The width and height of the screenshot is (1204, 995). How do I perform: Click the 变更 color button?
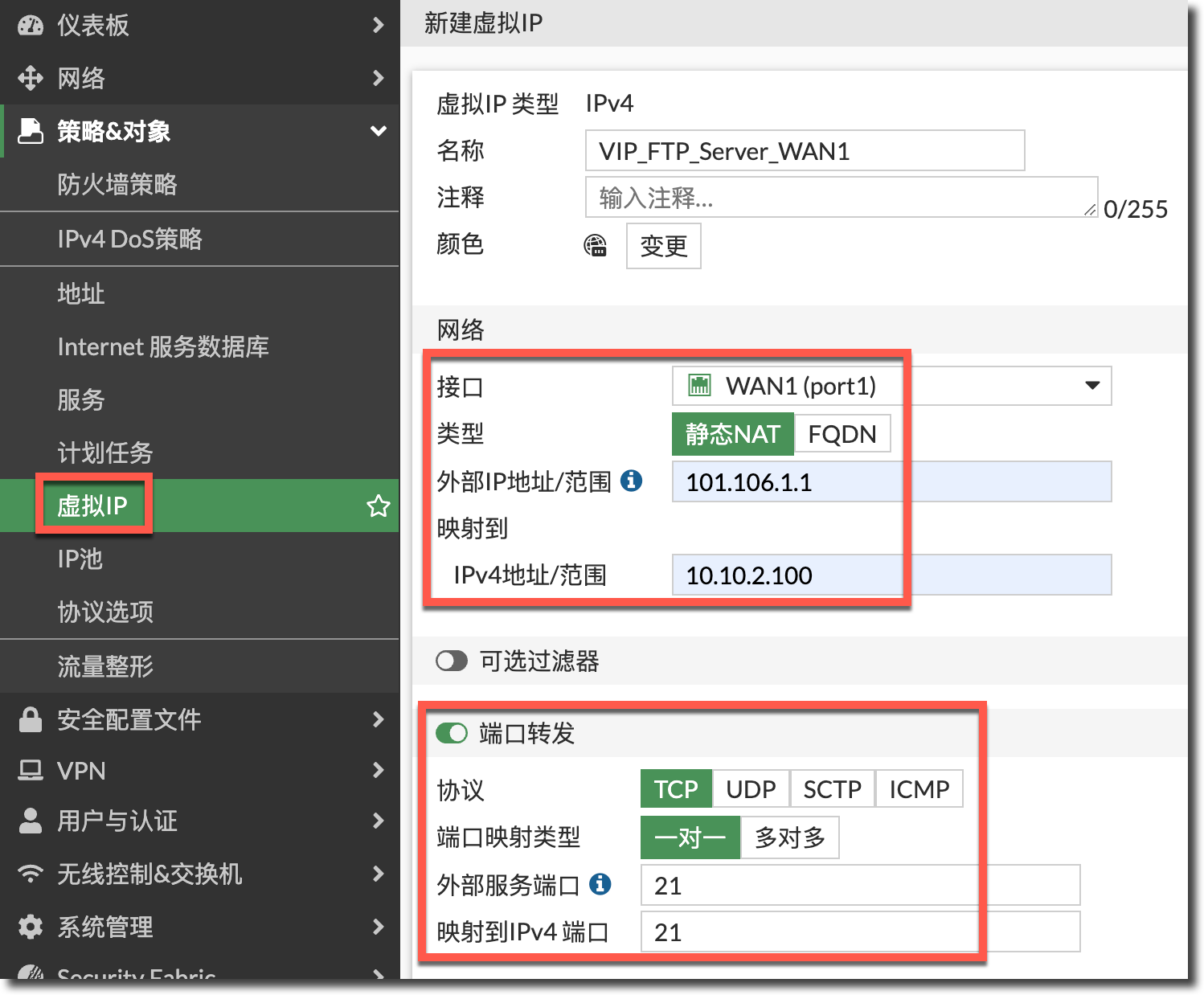(663, 246)
